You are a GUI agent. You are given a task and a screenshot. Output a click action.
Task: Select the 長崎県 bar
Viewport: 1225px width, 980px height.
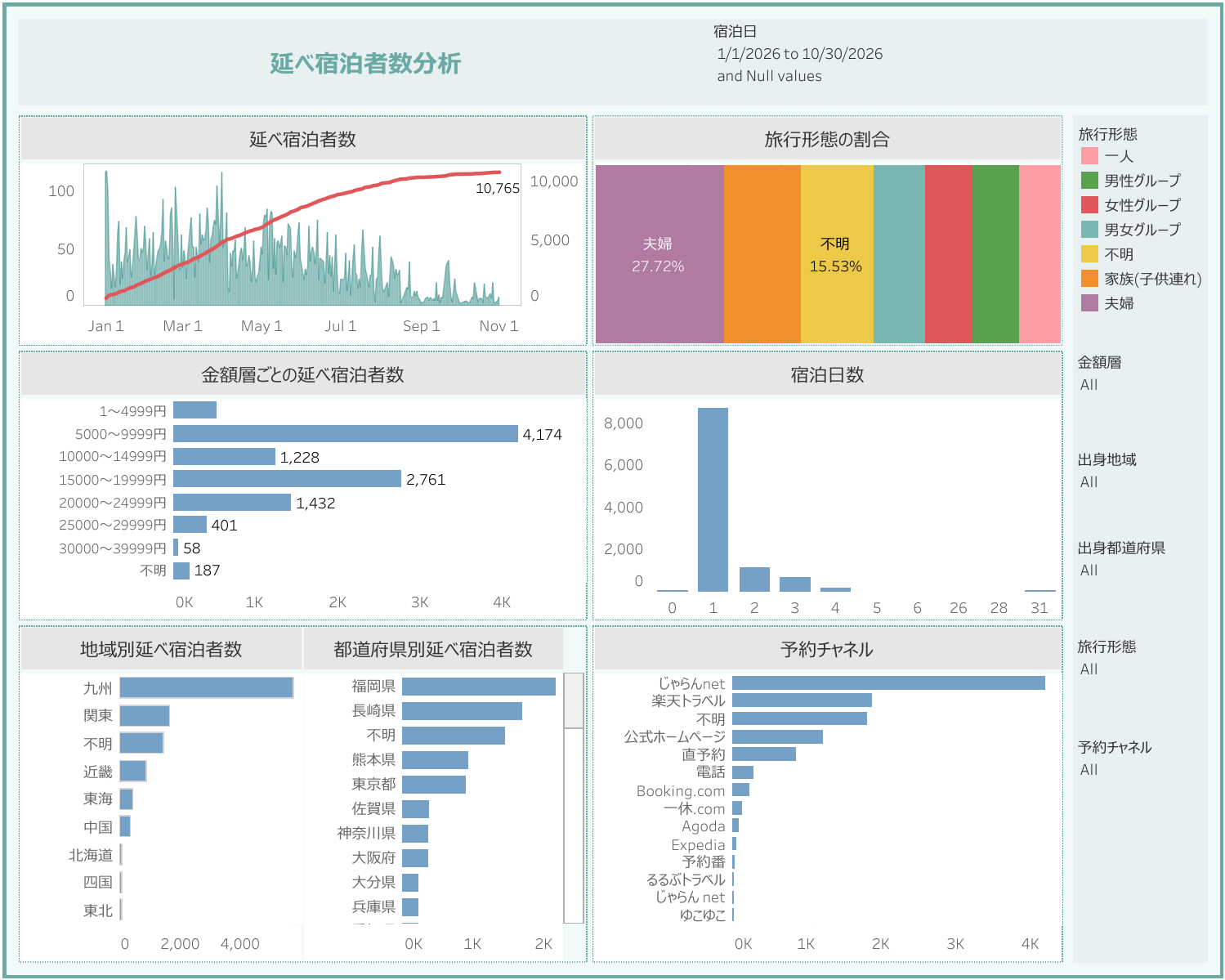pyautogui.click(x=462, y=711)
